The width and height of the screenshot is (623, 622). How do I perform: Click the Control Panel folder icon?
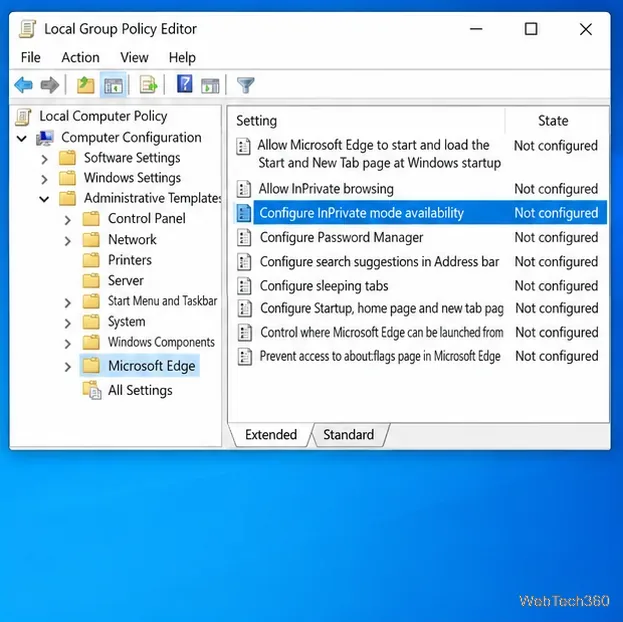91,219
